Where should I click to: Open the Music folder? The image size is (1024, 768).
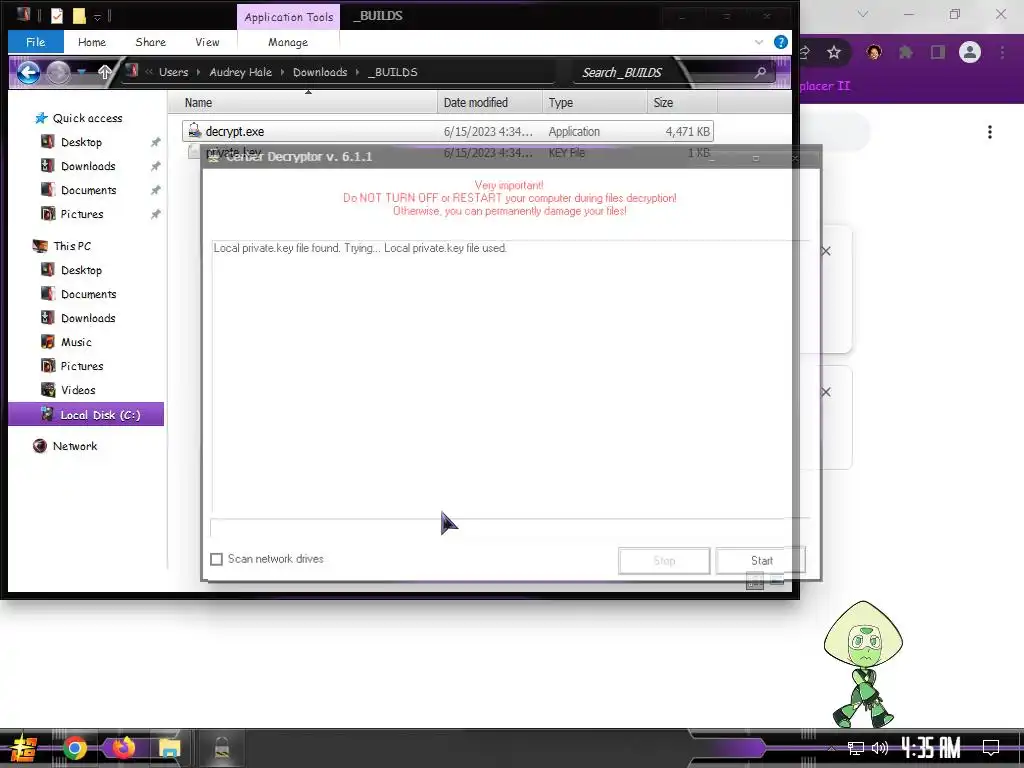click(x=76, y=342)
